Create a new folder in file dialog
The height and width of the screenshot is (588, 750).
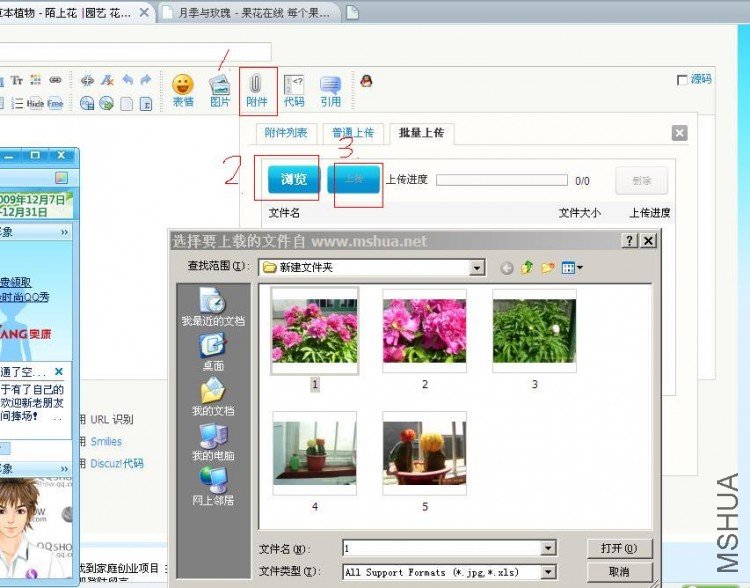(547, 267)
